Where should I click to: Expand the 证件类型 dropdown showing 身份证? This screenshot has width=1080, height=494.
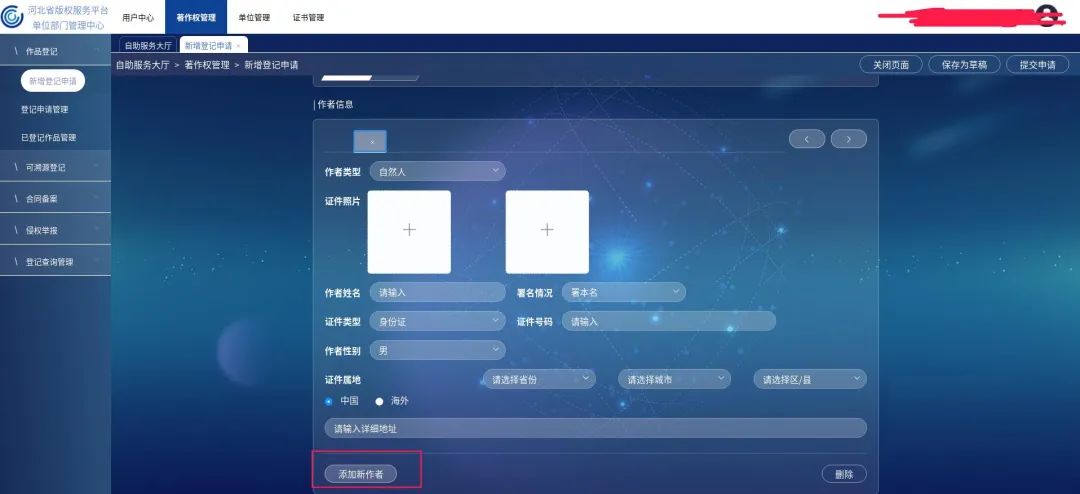pyautogui.click(x=437, y=321)
